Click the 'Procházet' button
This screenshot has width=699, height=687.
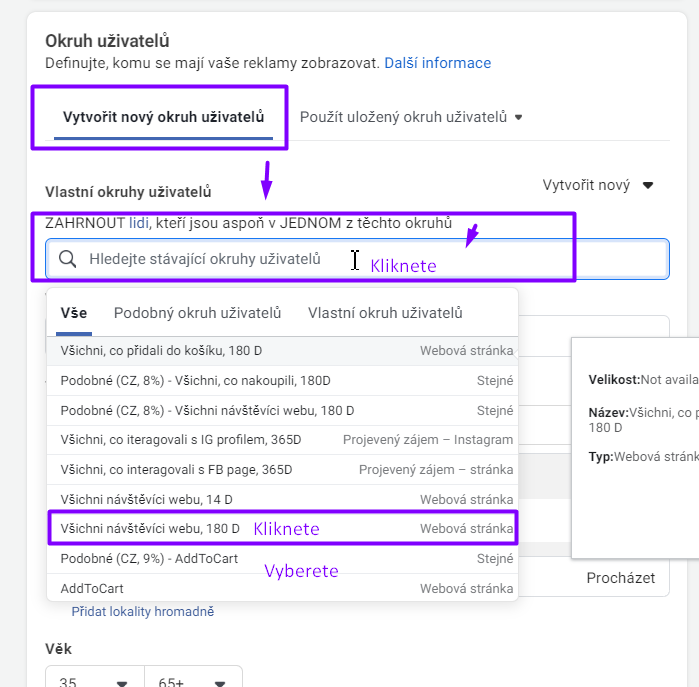pyautogui.click(x=621, y=578)
